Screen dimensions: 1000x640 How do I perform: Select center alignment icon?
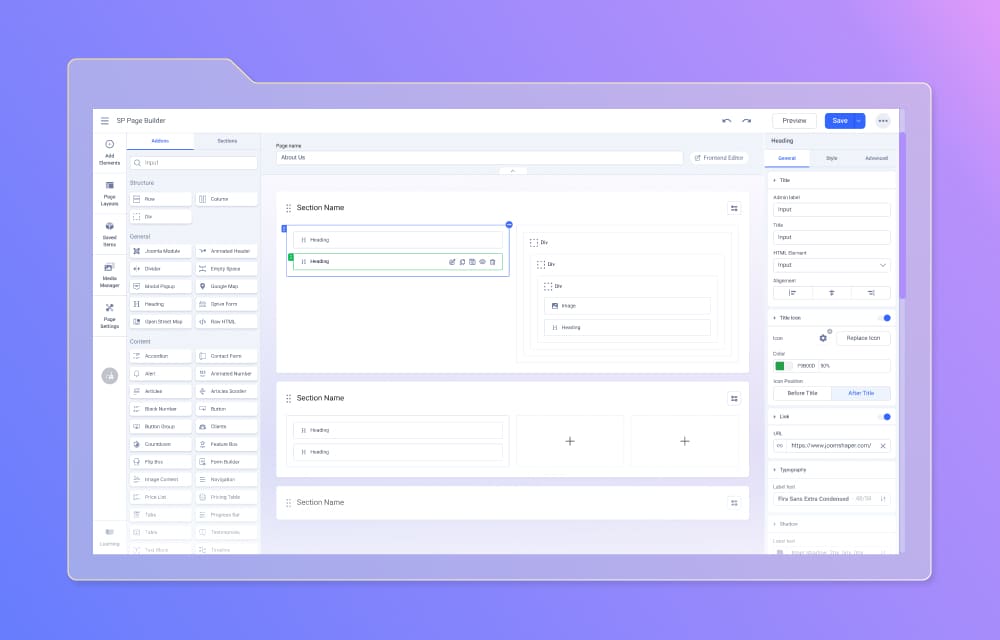click(x=832, y=293)
